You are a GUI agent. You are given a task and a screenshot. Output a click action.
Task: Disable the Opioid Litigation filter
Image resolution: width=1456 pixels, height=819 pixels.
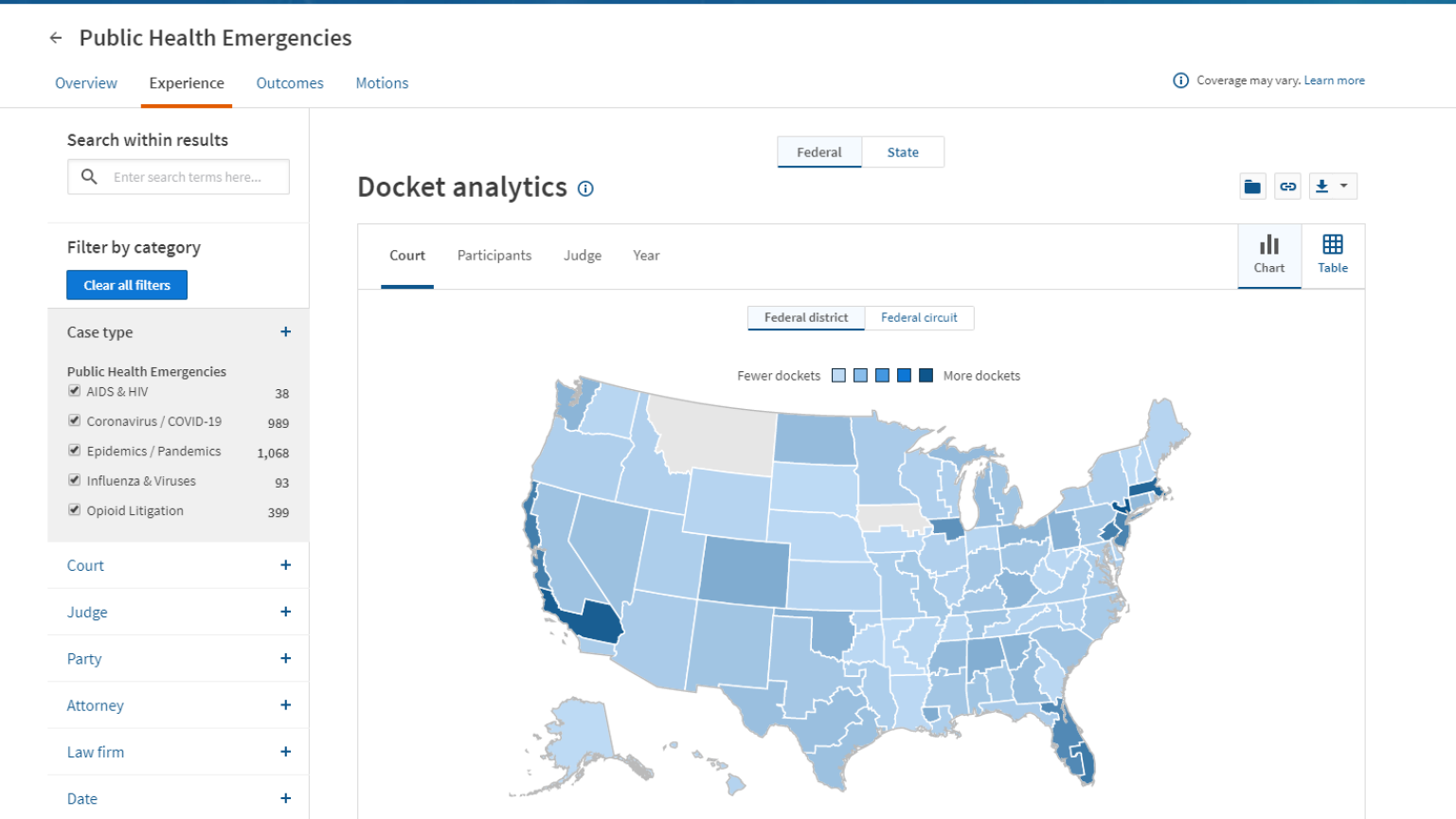pyautogui.click(x=74, y=509)
